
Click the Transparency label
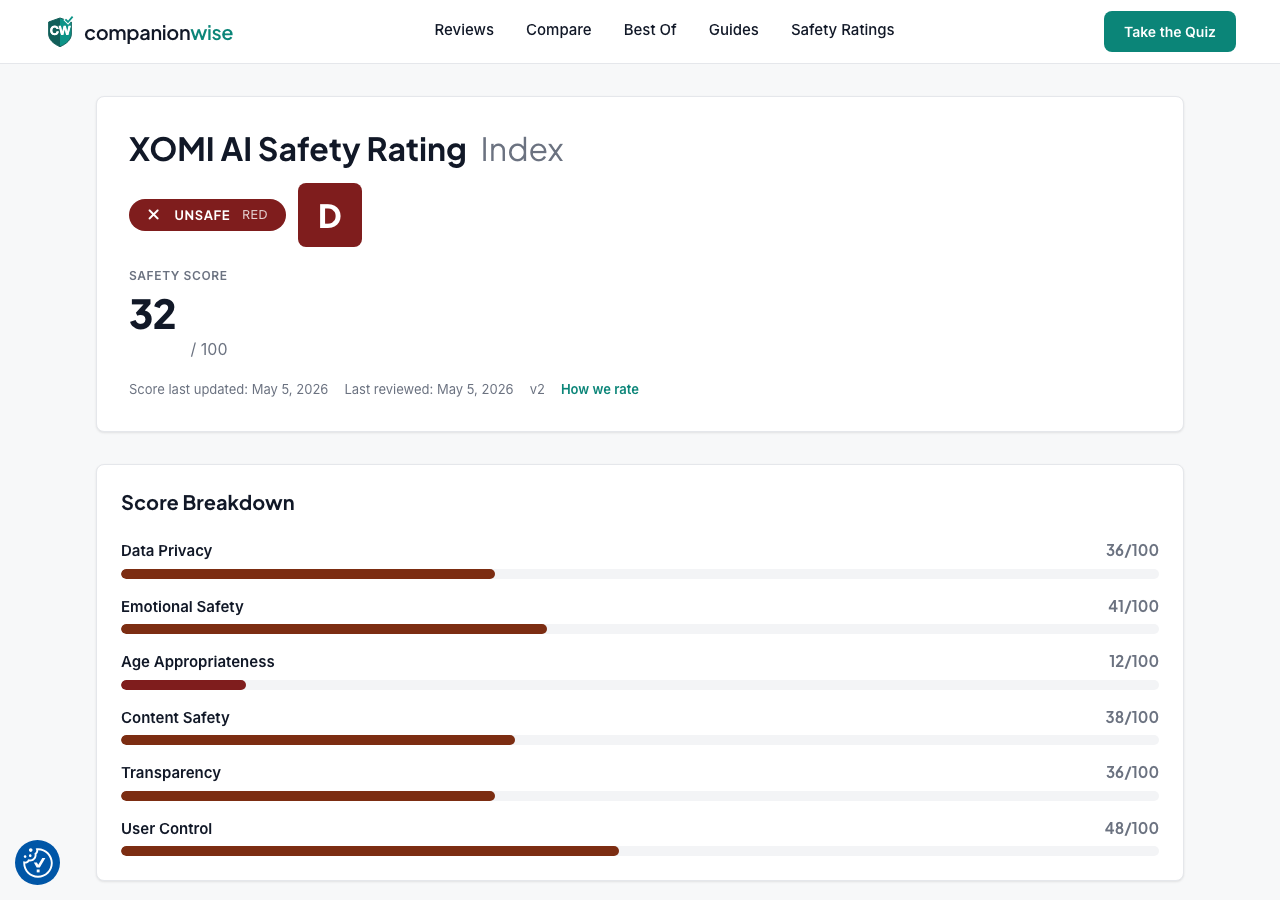click(171, 773)
